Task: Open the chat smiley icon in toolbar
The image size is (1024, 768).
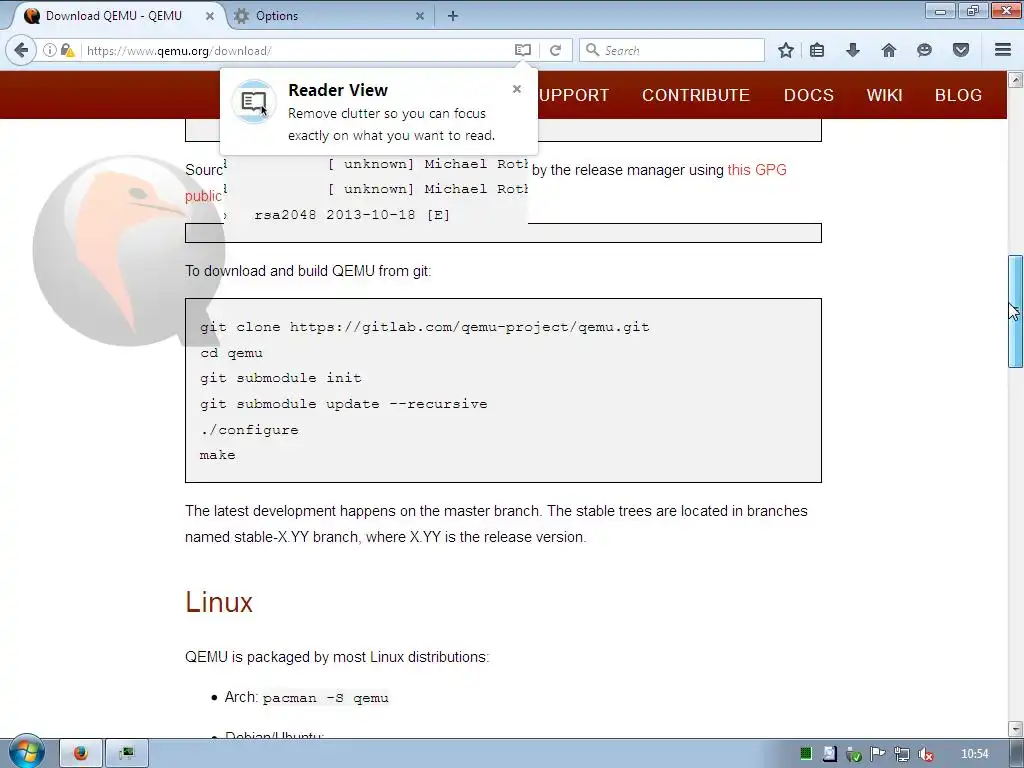Action: (924, 50)
